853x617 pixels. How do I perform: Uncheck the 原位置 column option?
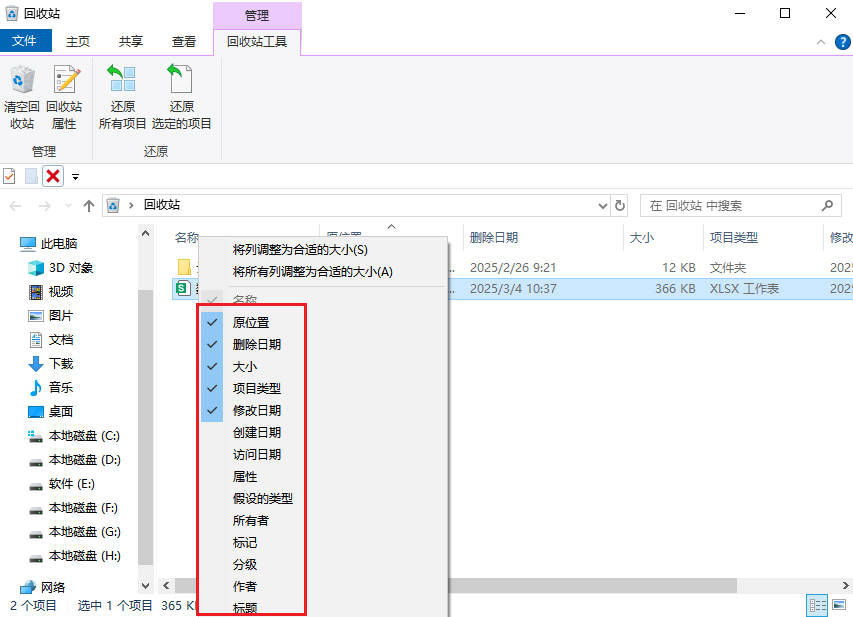click(251, 322)
